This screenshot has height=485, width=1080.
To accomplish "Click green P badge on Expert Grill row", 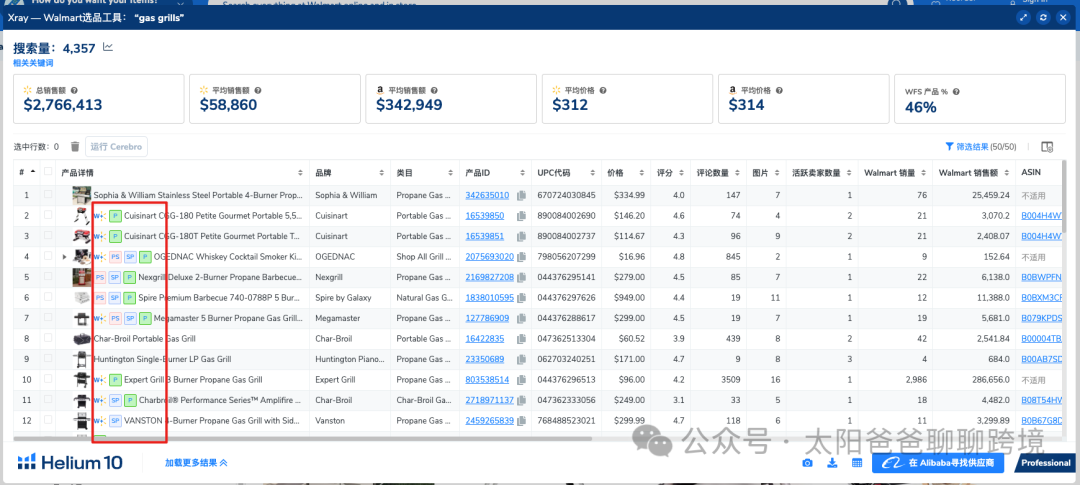I will pyautogui.click(x=115, y=380).
